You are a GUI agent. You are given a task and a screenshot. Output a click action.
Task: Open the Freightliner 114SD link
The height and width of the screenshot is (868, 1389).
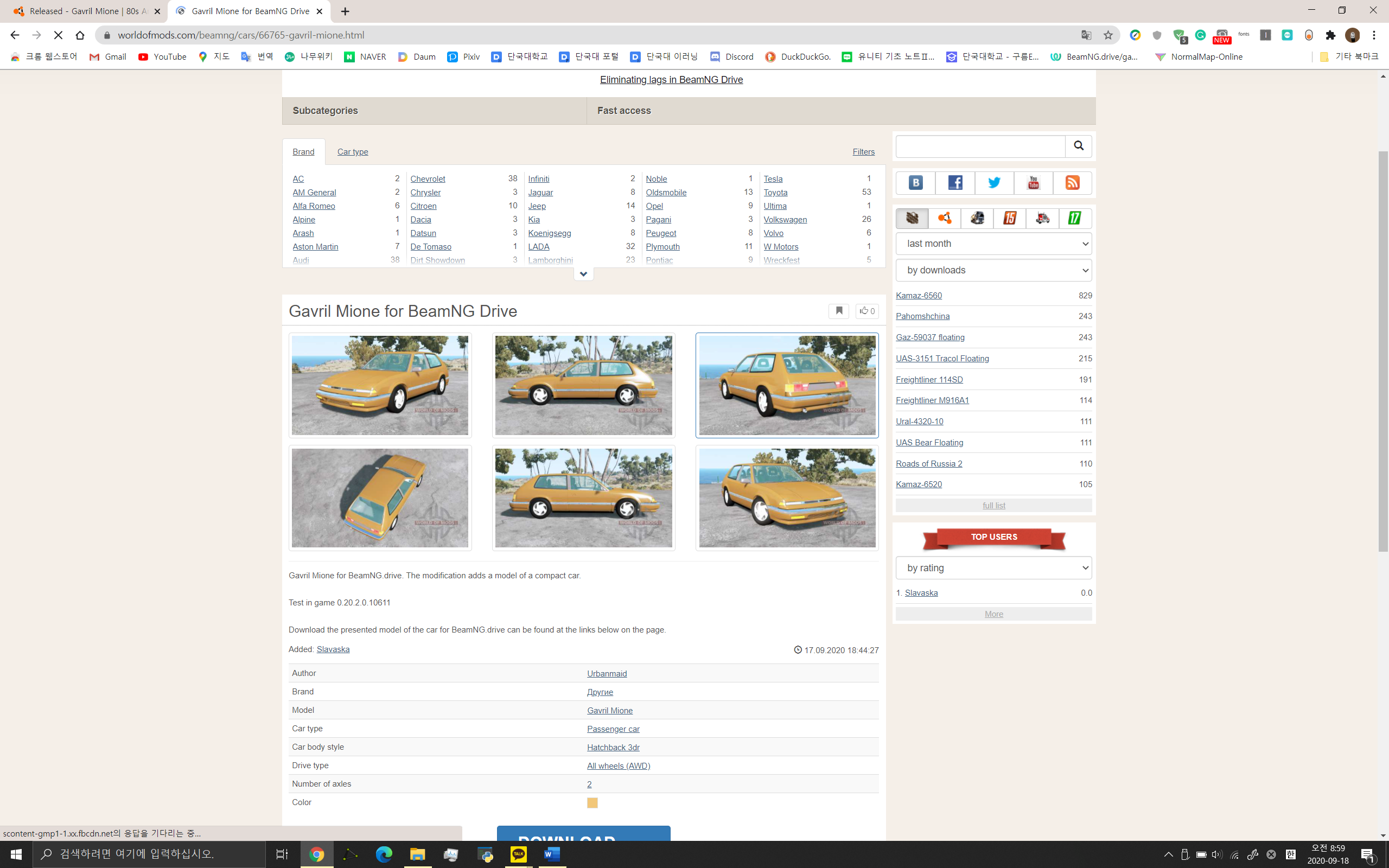929,379
